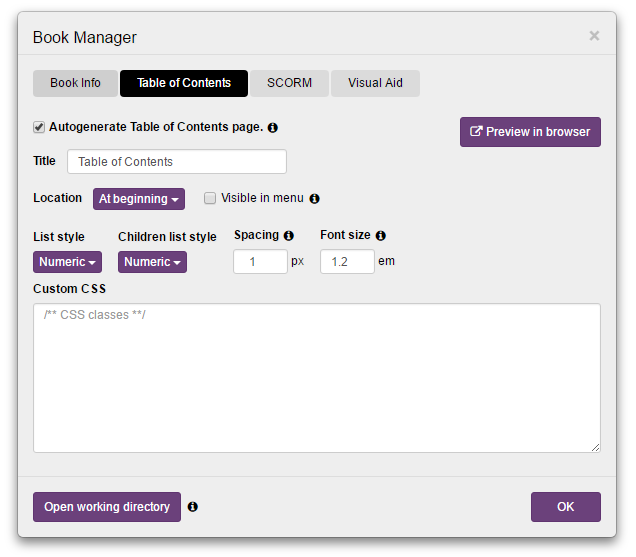Enable the Visible in menu checkbox
The image size is (636, 557).
[210, 198]
